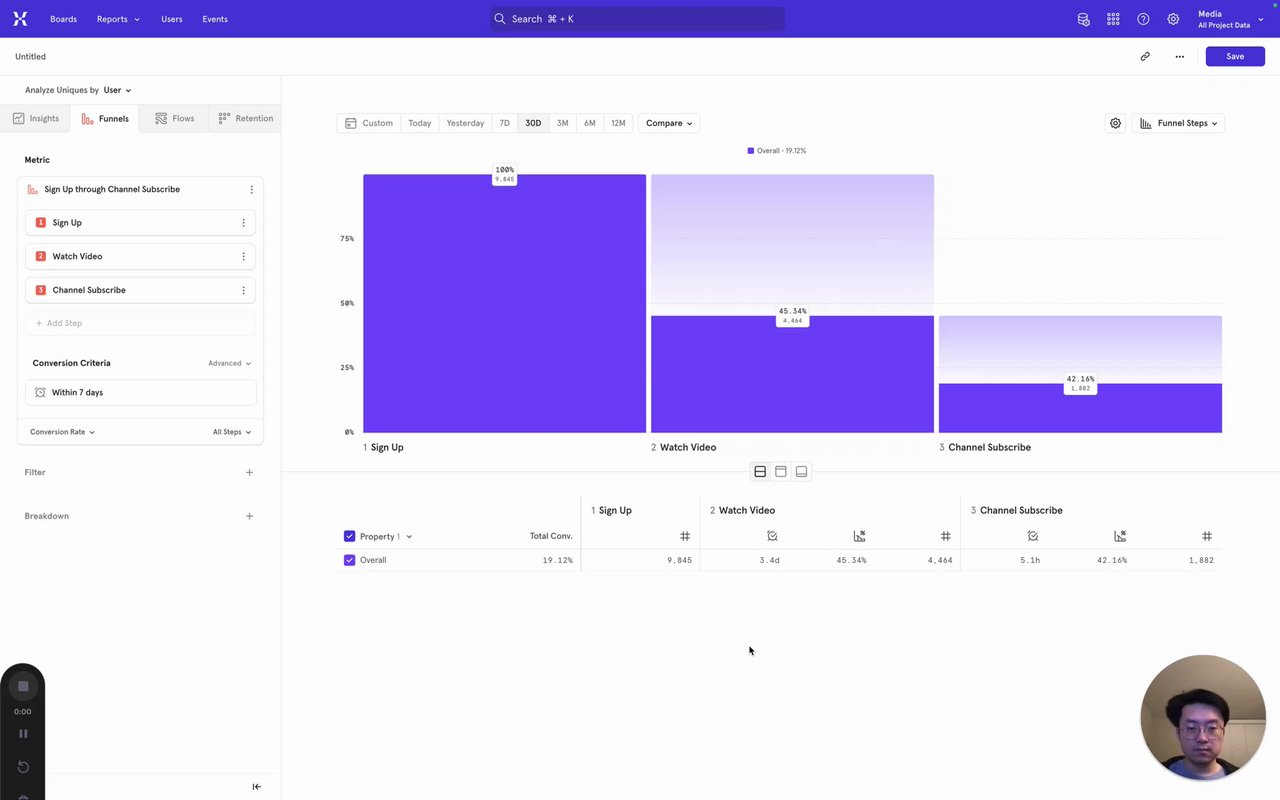This screenshot has width=1280, height=800.
Task: Open Events in top navigation
Action: [215, 19]
